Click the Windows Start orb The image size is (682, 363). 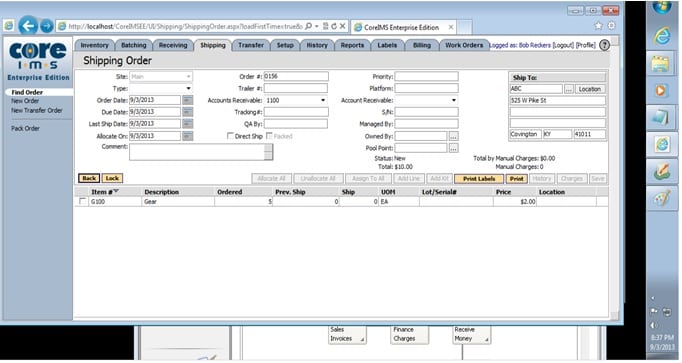point(663,6)
